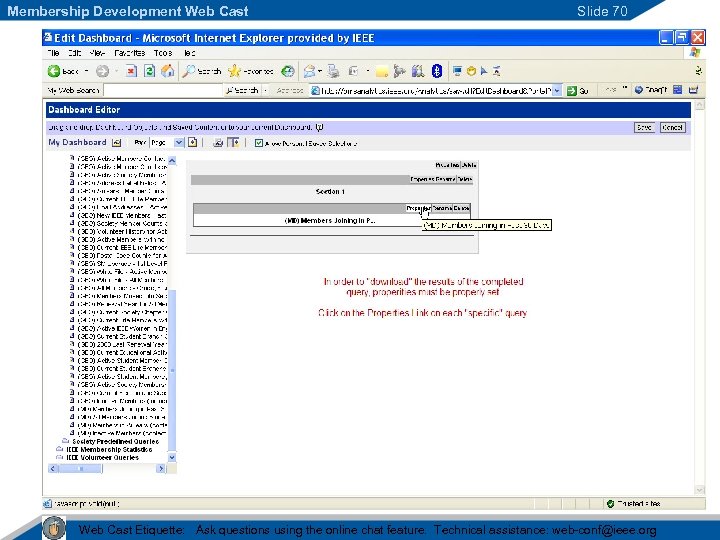720x540 pixels.
Task: Open the Help menu
Action: coord(189,53)
